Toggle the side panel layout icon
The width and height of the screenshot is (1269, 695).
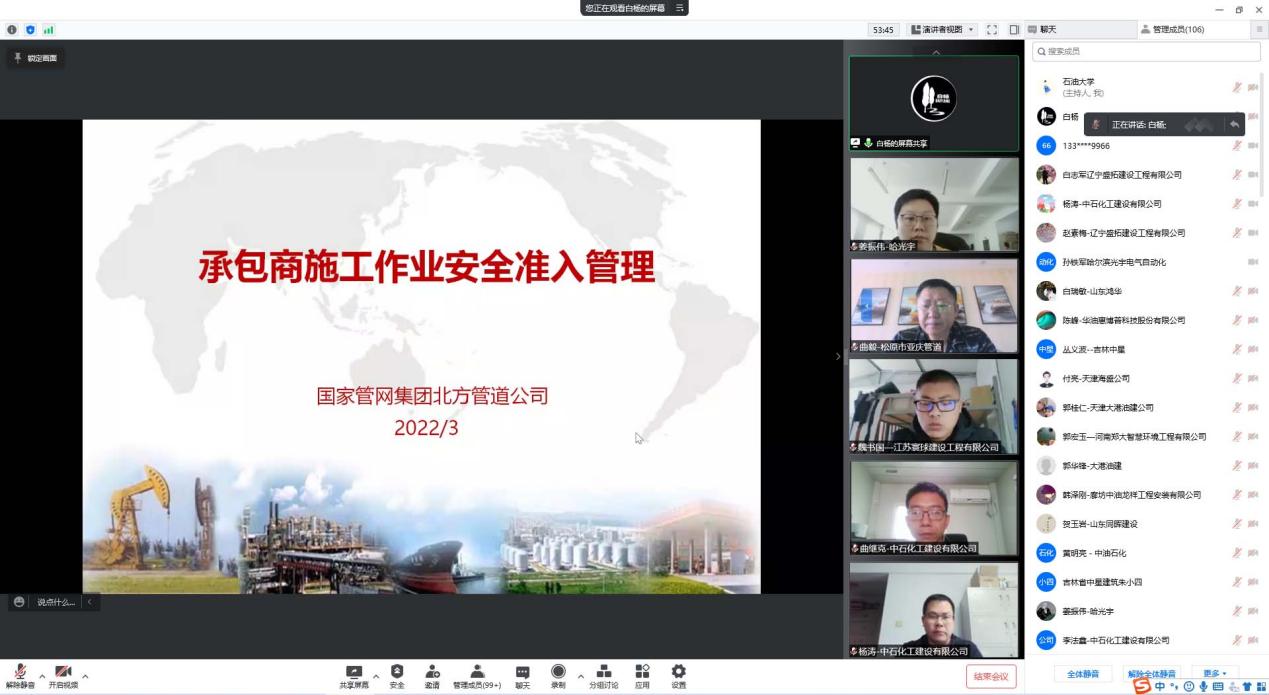pos(1014,30)
